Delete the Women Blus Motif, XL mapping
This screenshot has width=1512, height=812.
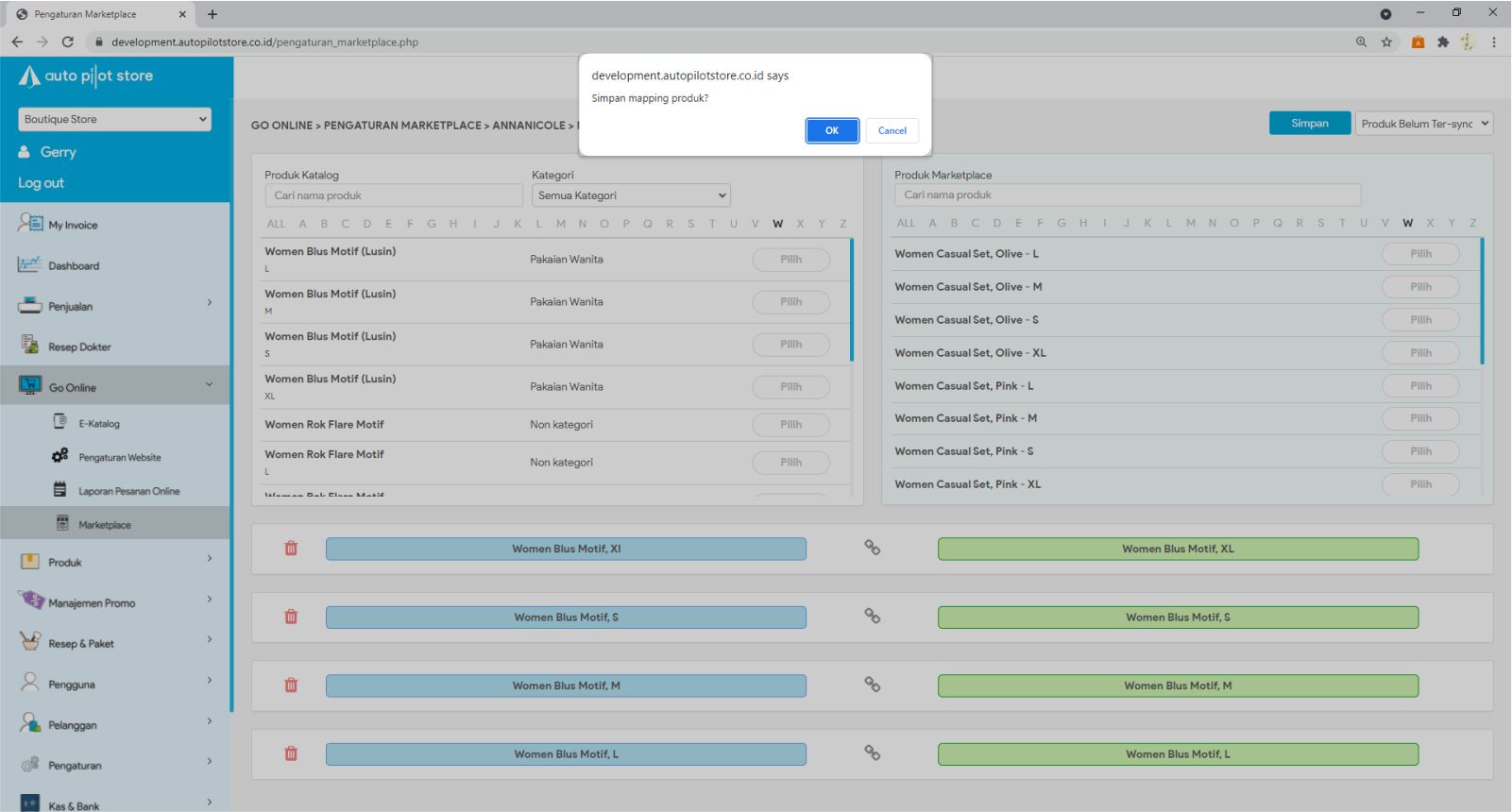tap(291, 549)
